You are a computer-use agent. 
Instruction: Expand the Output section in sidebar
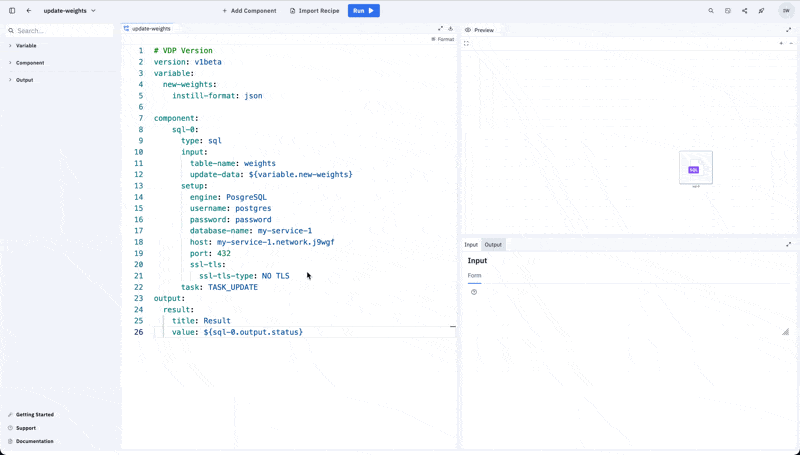click(24, 80)
